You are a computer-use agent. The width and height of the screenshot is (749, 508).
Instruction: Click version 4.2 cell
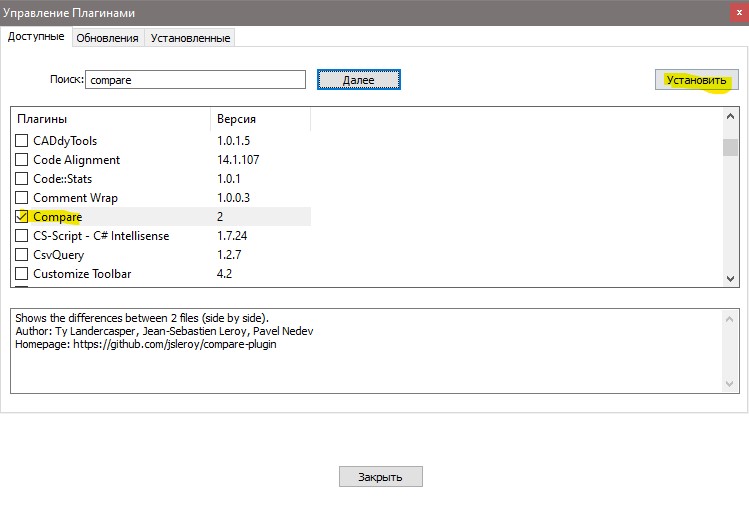[225, 274]
